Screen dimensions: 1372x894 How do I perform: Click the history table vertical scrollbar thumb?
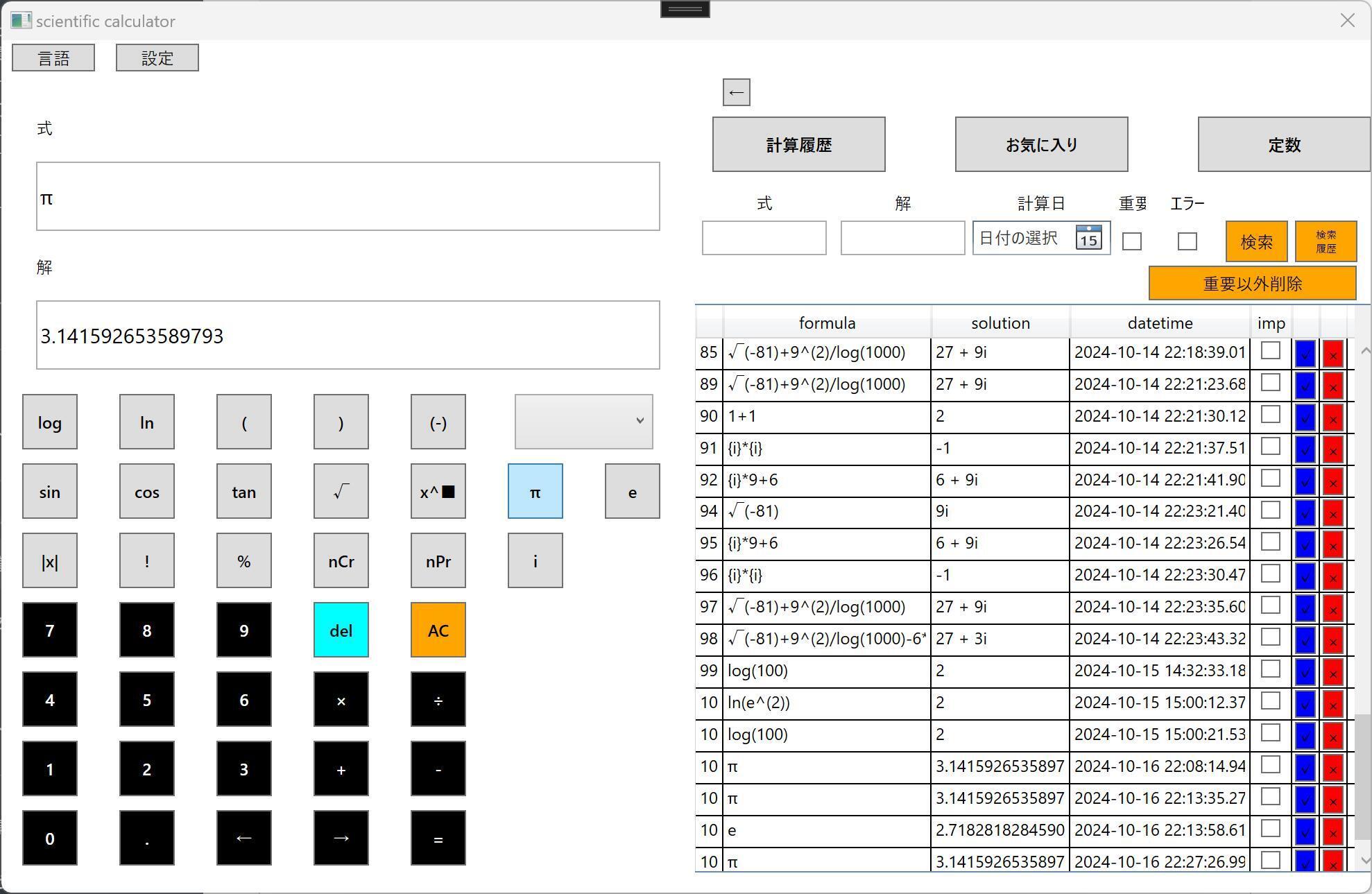pyautogui.click(x=1364, y=777)
